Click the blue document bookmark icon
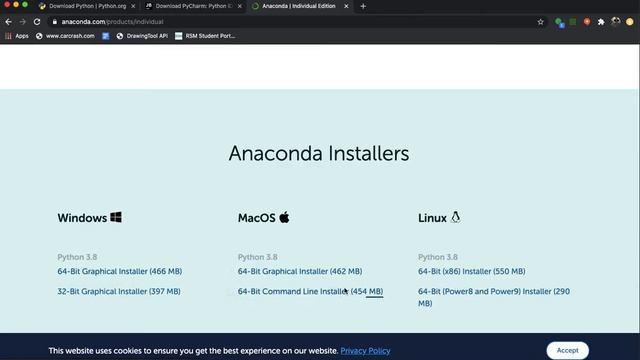 pos(106,36)
